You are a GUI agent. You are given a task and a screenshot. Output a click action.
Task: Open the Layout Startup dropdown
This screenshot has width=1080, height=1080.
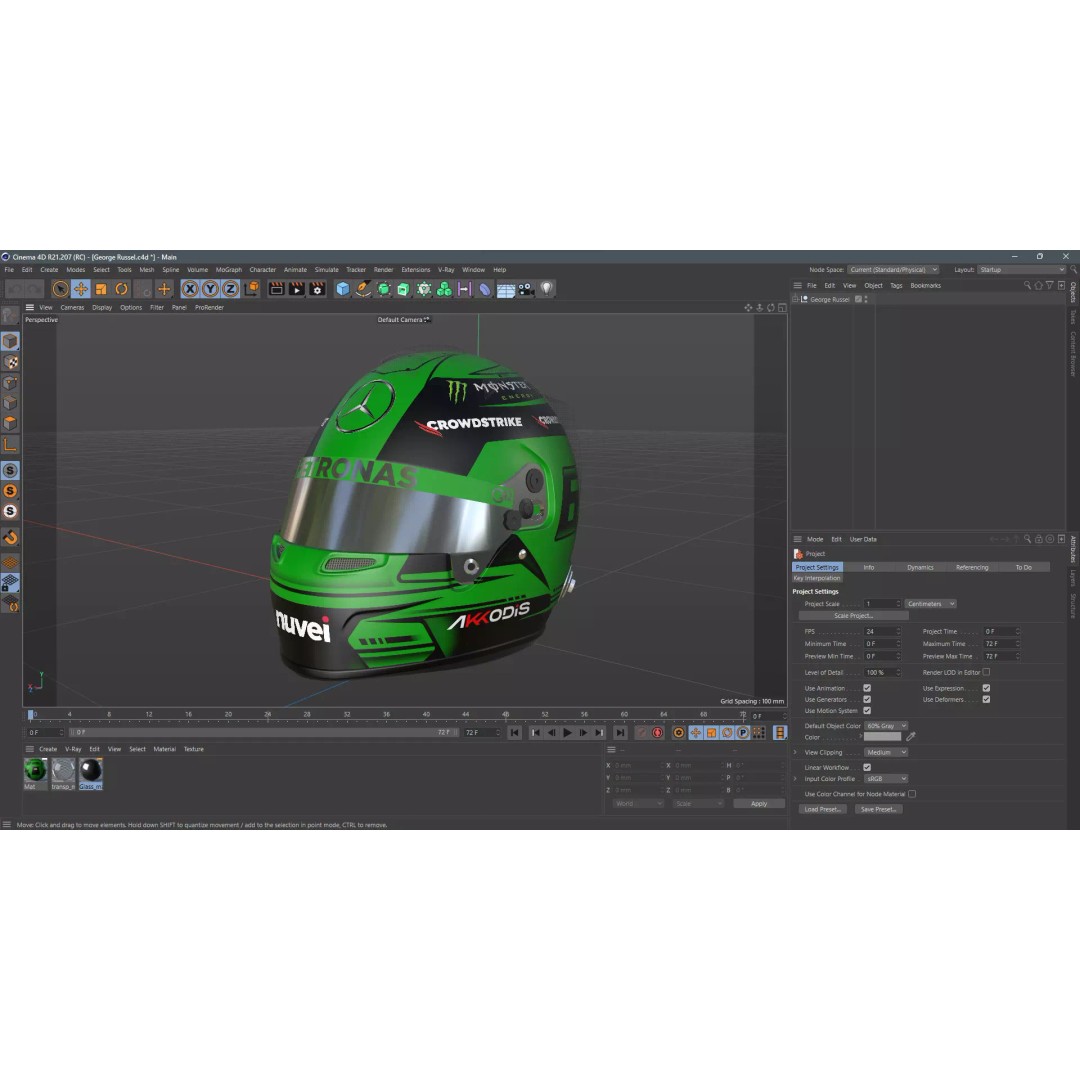pyautogui.click(x=1021, y=270)
